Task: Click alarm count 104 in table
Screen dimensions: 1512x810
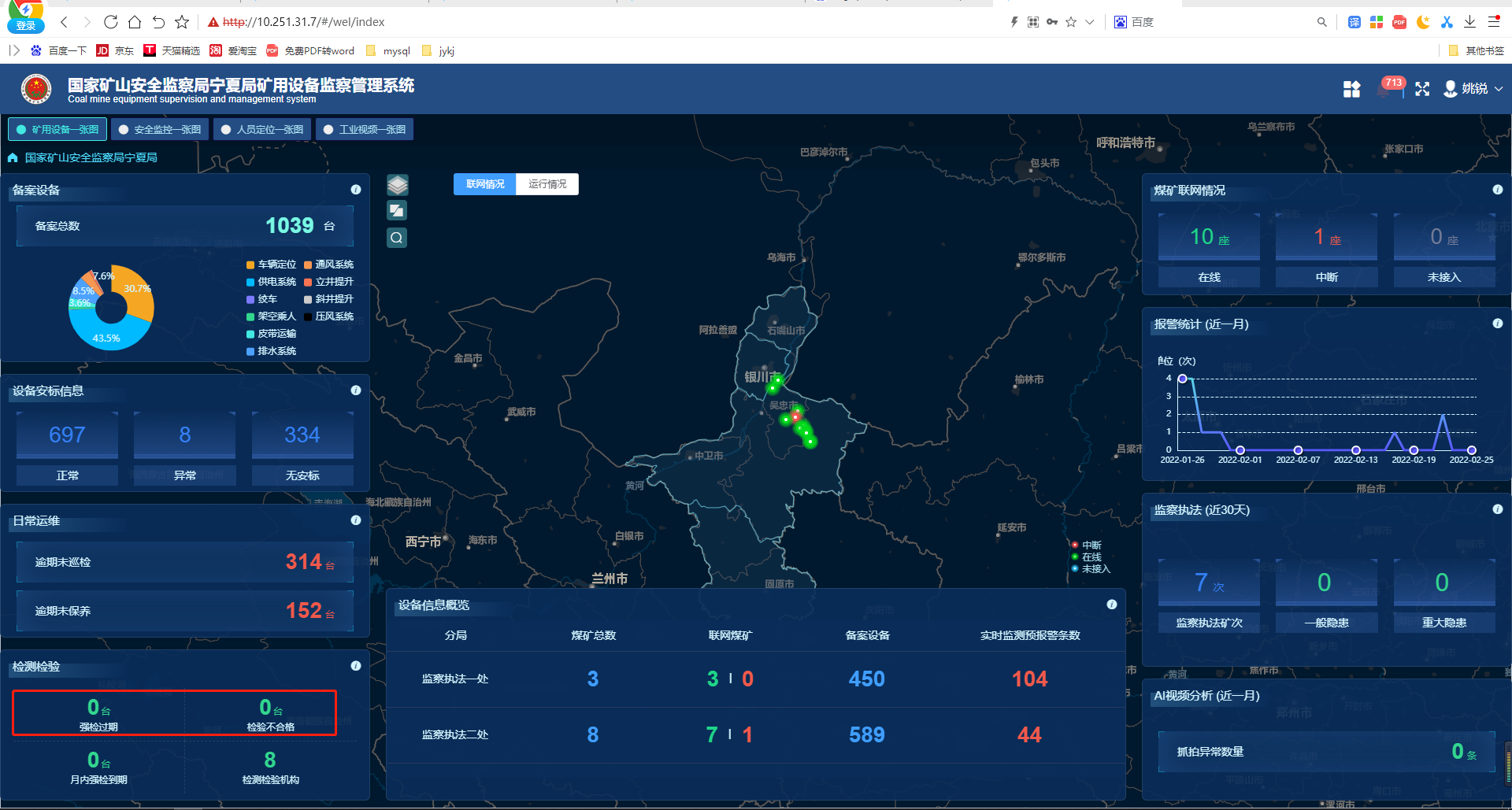Action: click(1029, 679)
